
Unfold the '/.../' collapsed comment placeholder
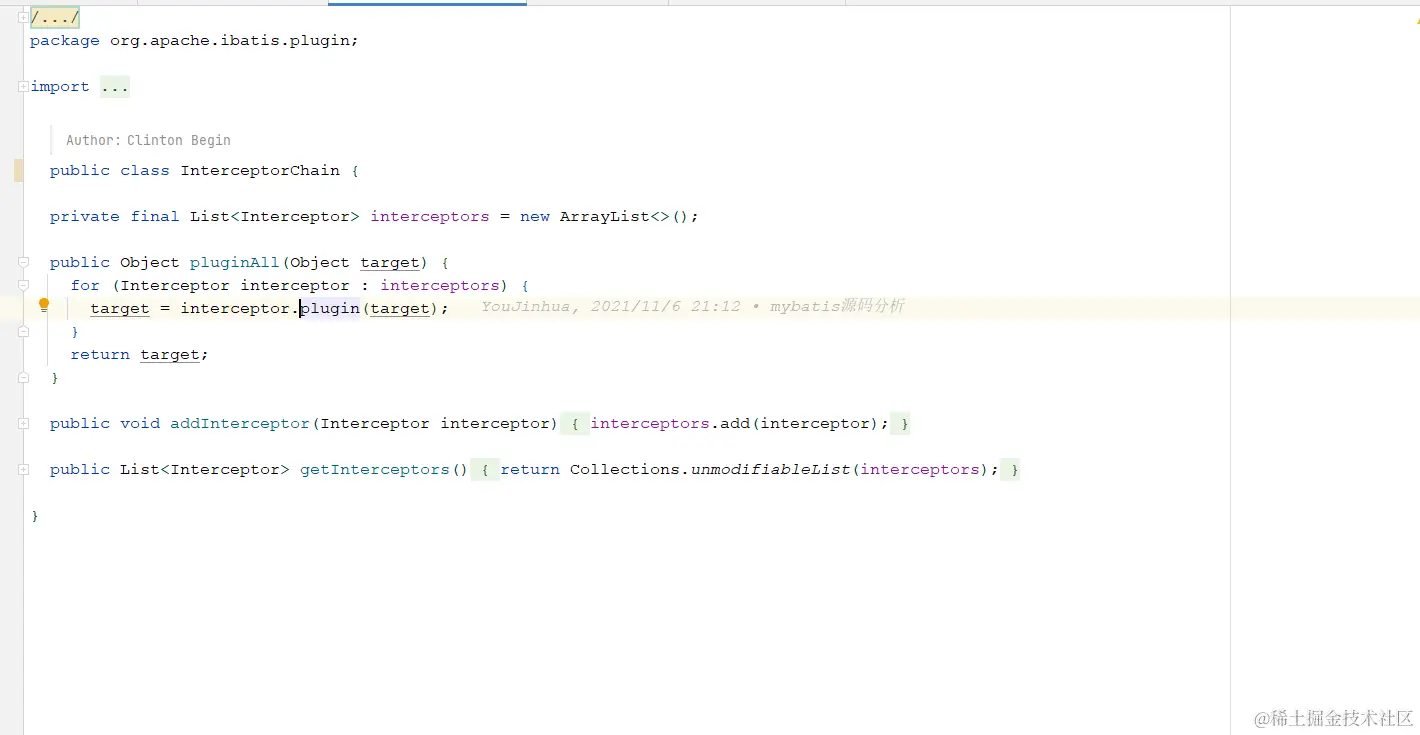(55, 18)
